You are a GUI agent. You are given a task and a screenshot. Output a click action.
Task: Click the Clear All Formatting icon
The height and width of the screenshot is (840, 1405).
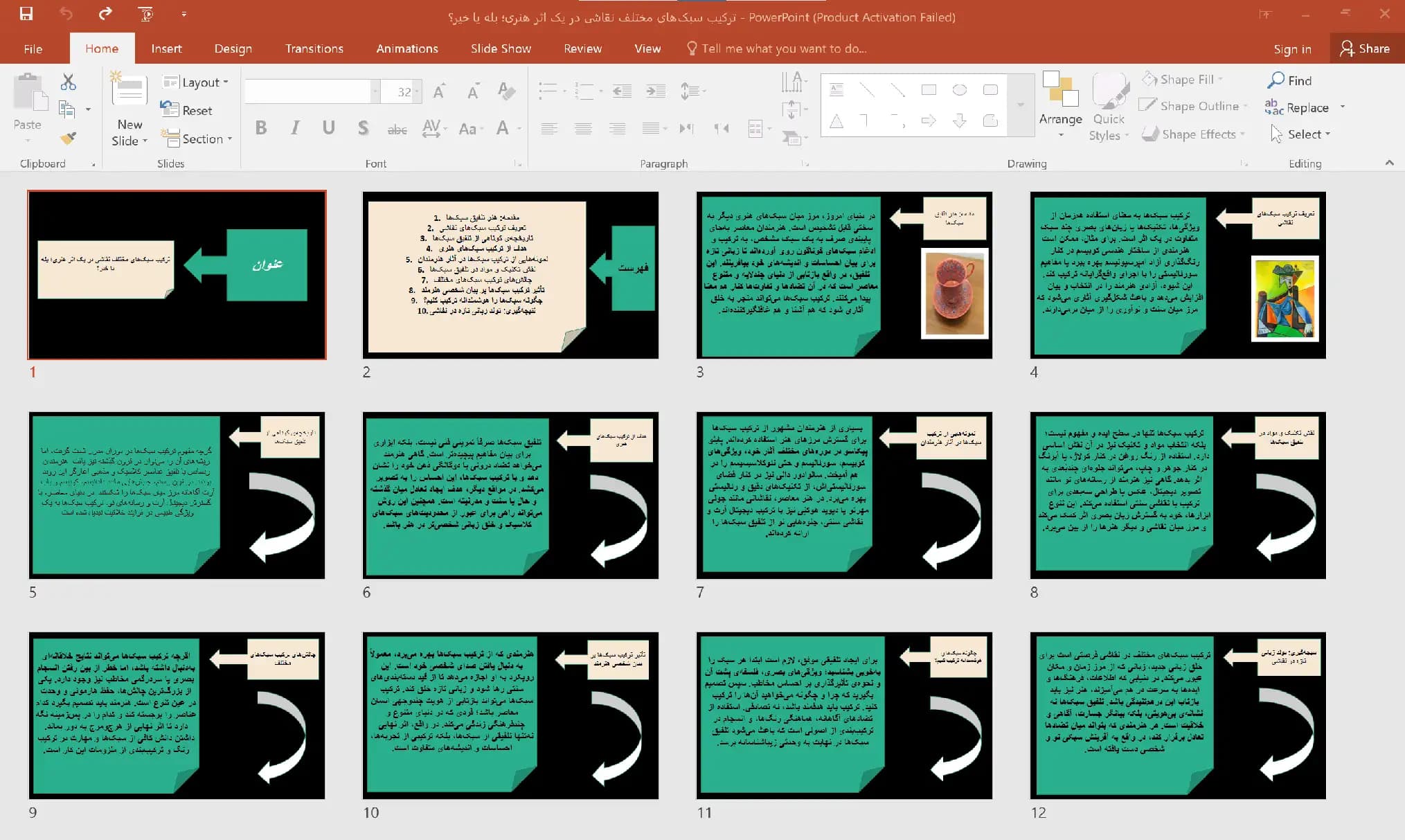click(x=506, y=91)
